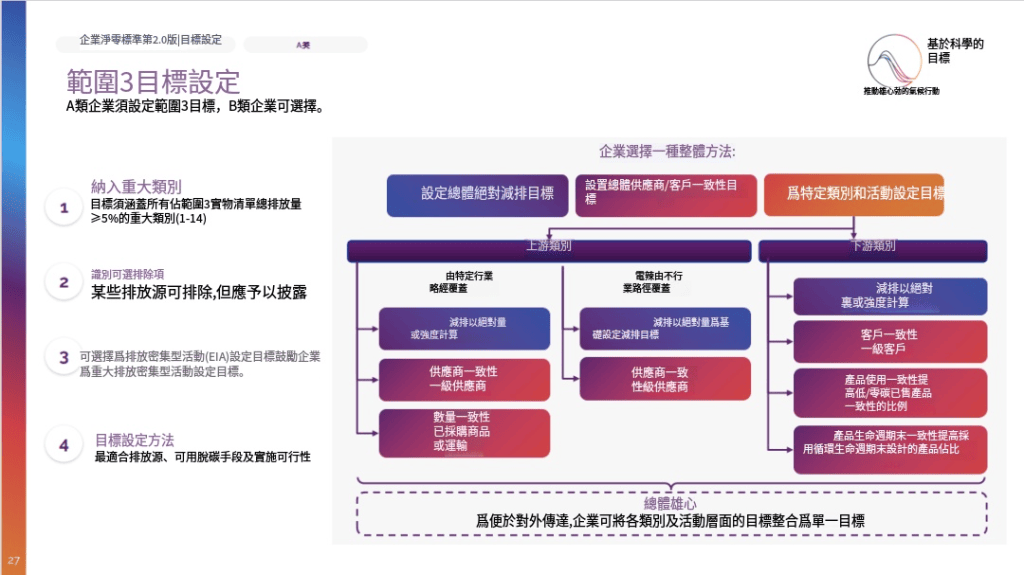Click the numbered circle 1 icon
This screenshot has width=1024, height=575.
[64, 208]
